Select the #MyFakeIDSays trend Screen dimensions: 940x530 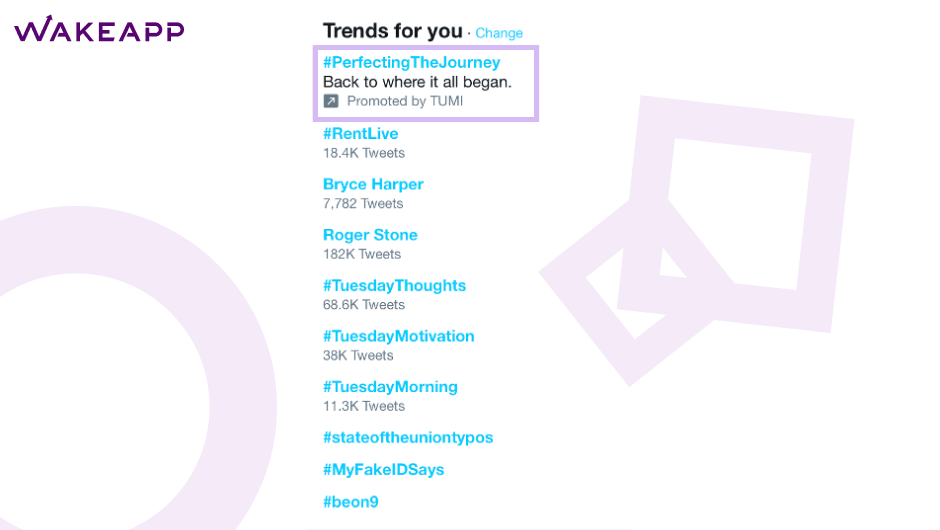coord(384,469)
